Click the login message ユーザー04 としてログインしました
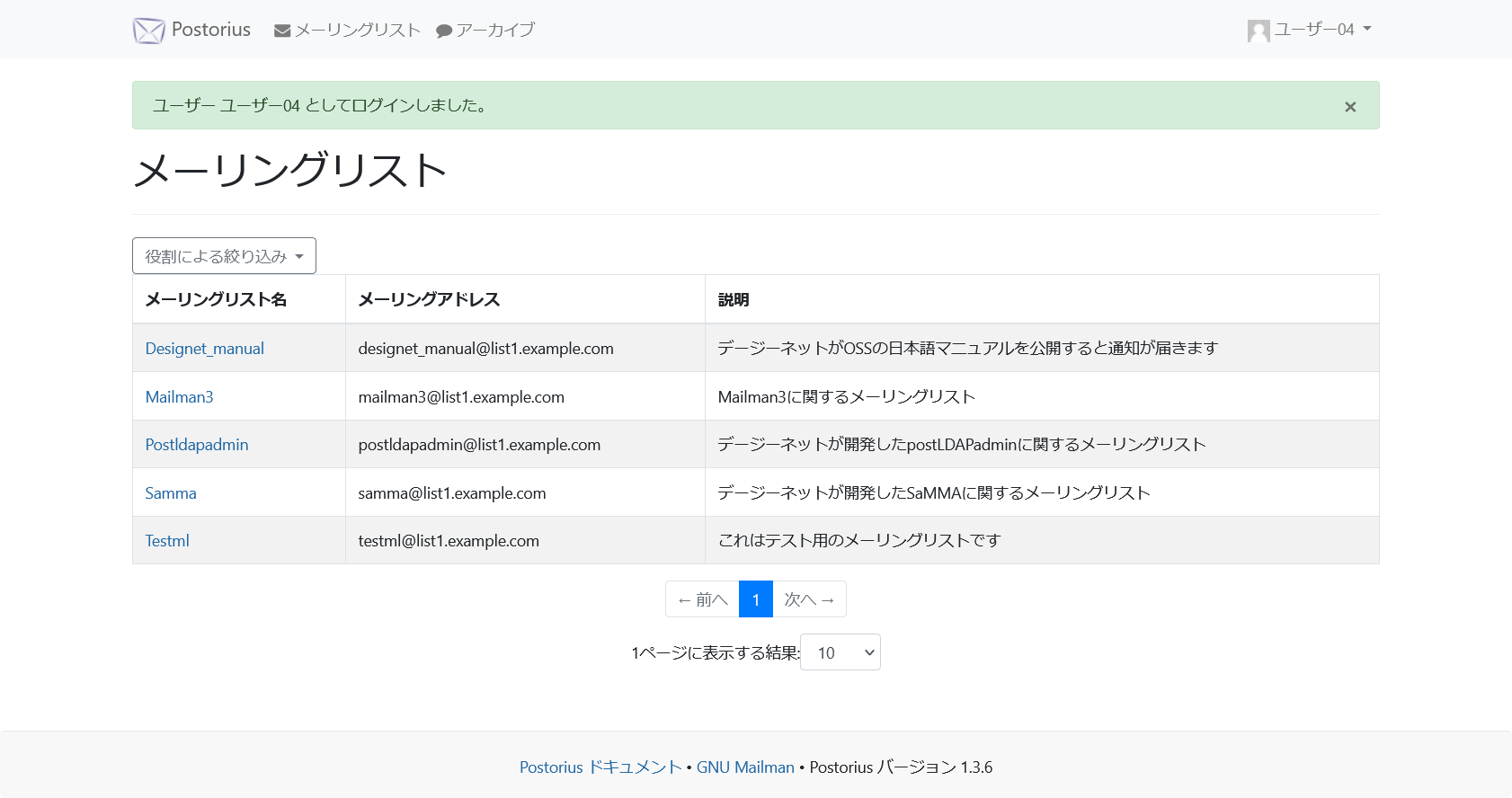 (x=321, y=105)
